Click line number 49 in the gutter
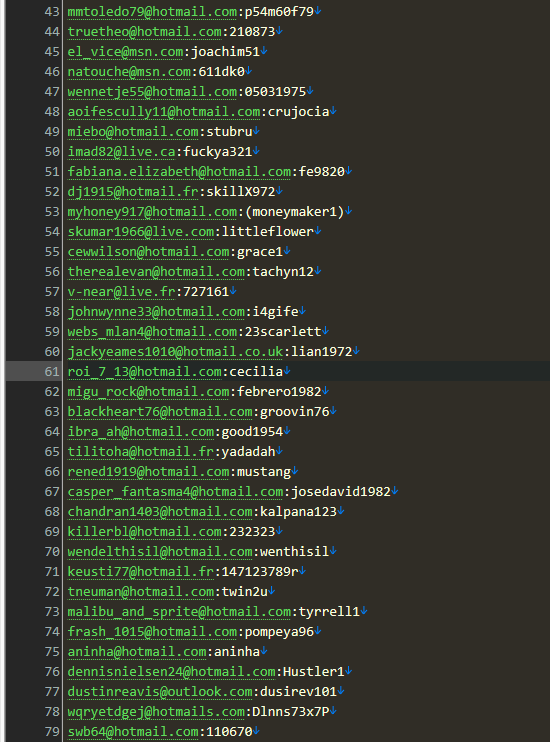Screen dimensions: 550x742 pyautogui.click(x=52, y=132)
